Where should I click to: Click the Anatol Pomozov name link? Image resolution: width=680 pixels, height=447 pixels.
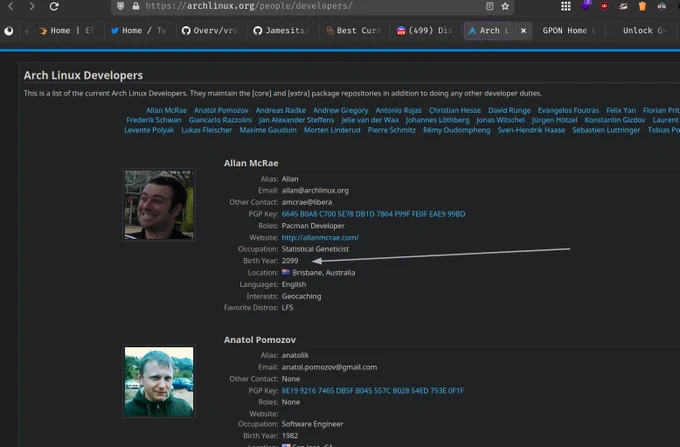221,110
